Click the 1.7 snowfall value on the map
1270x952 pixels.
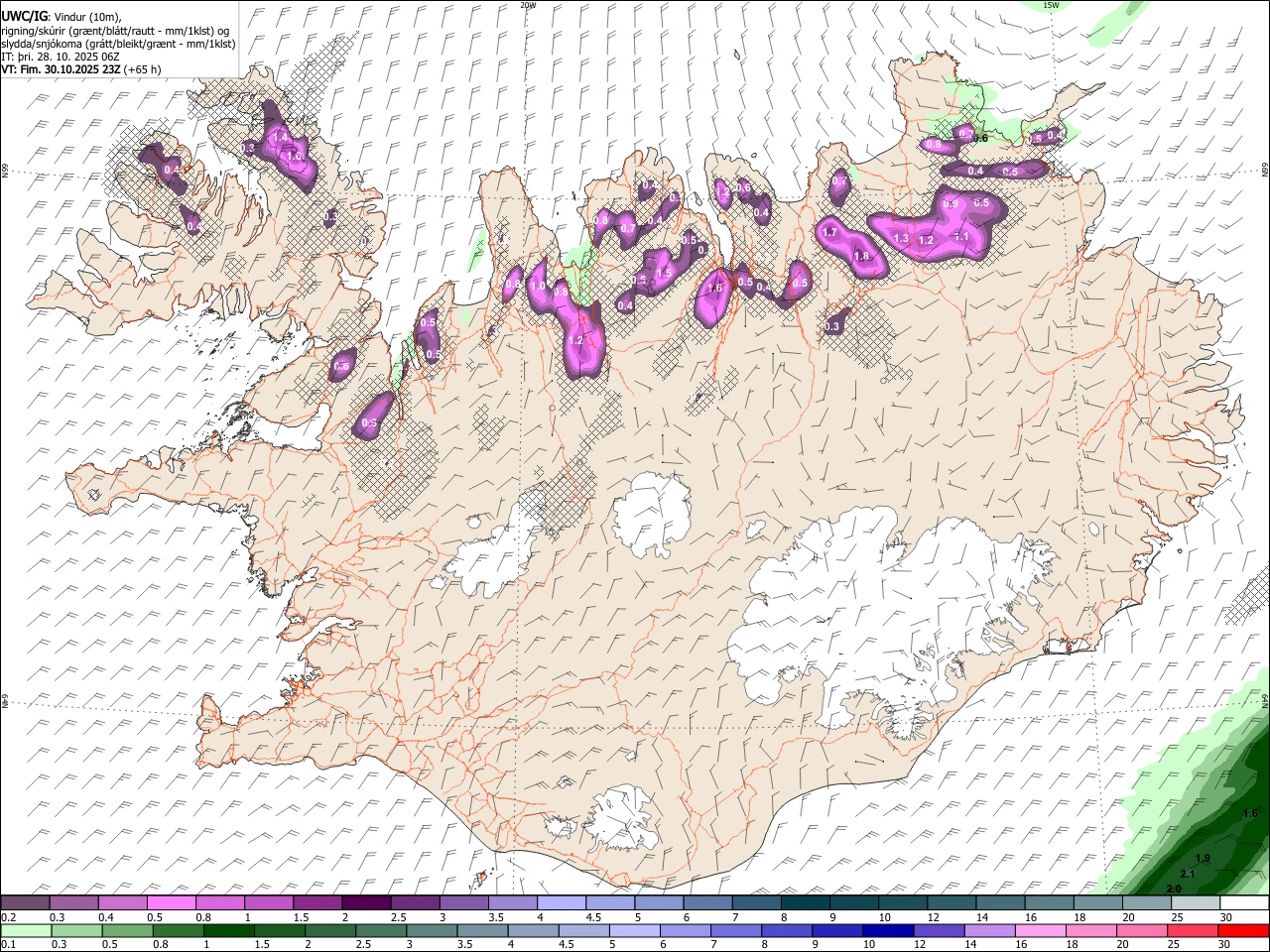coord(830,233)
